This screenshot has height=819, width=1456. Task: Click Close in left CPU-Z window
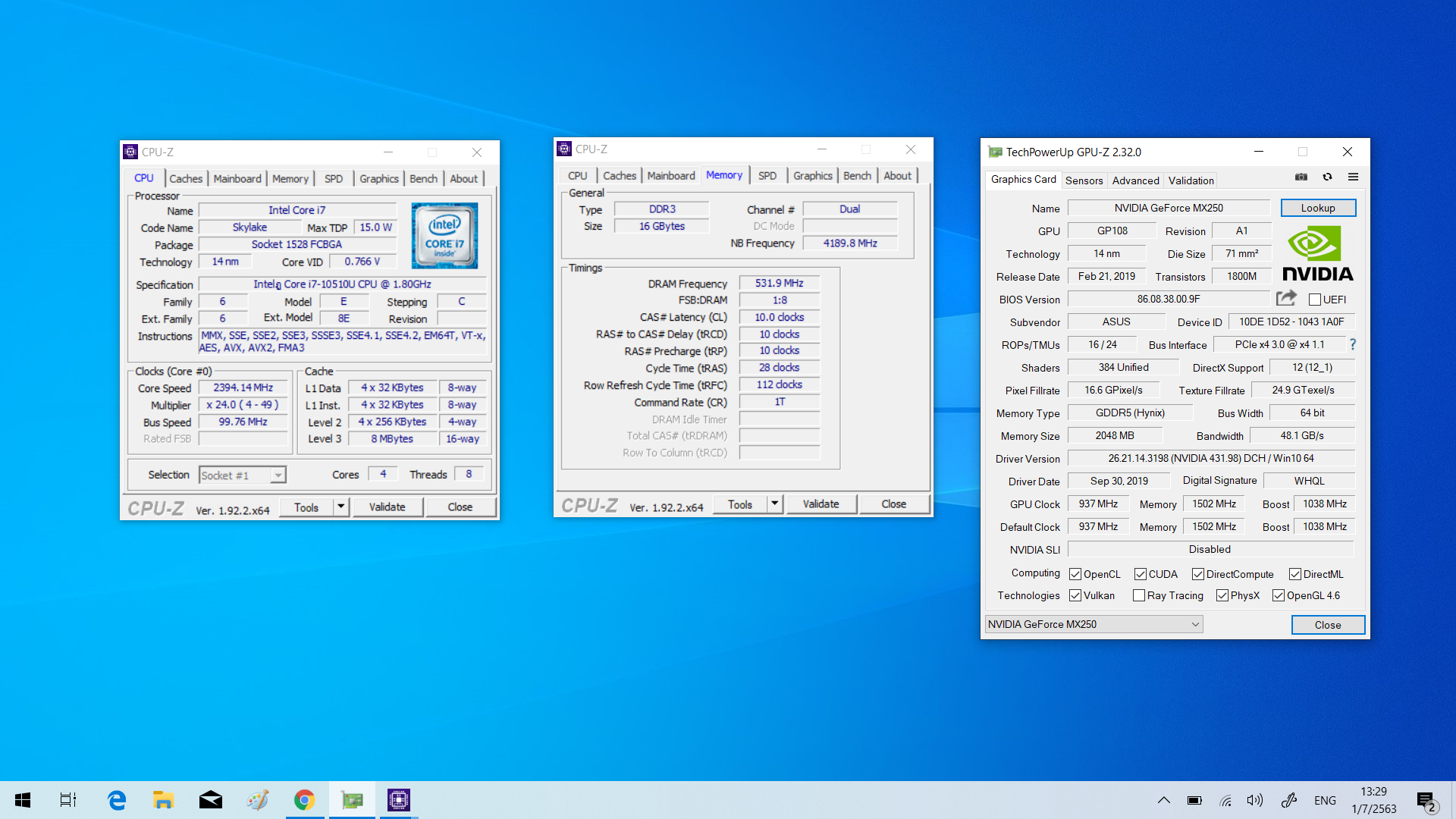pos(460,507)
